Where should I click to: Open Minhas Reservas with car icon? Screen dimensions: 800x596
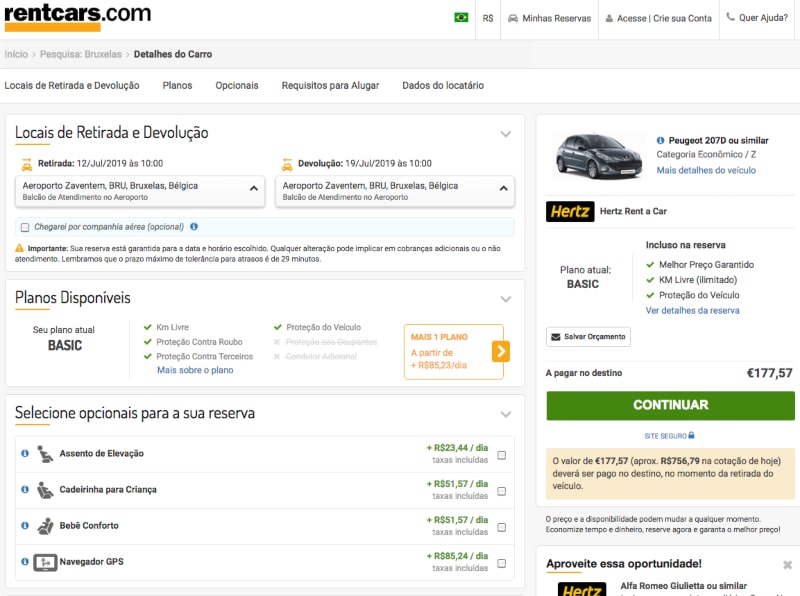(549, 18)
